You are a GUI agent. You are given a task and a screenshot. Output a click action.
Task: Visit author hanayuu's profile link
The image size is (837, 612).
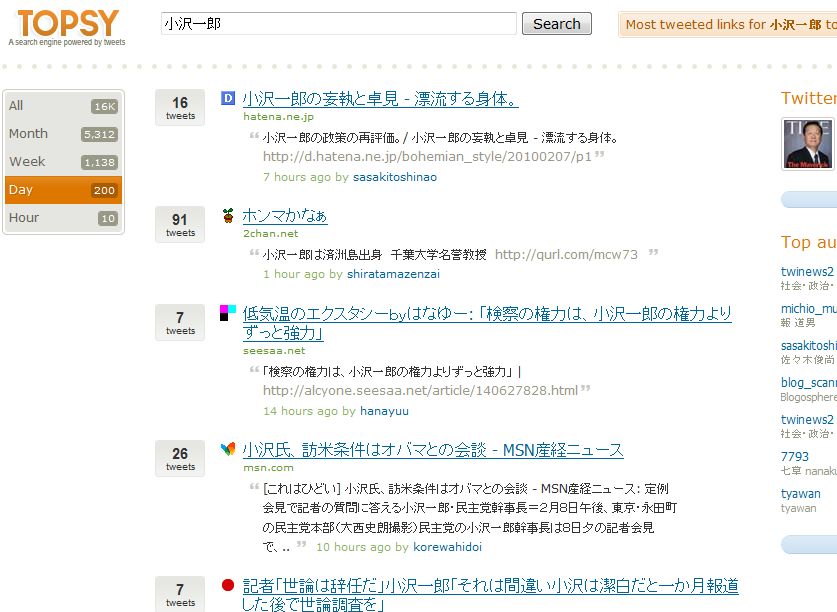tap(384, 411)
